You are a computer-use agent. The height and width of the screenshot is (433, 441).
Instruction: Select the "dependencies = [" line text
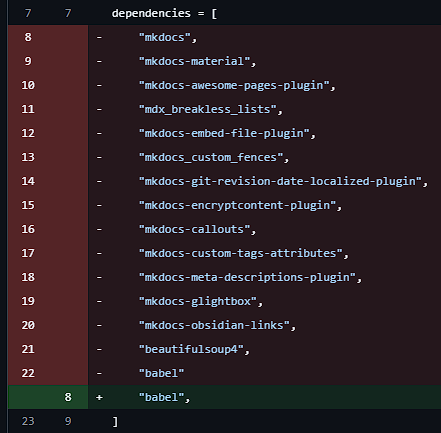pos(164,13)
